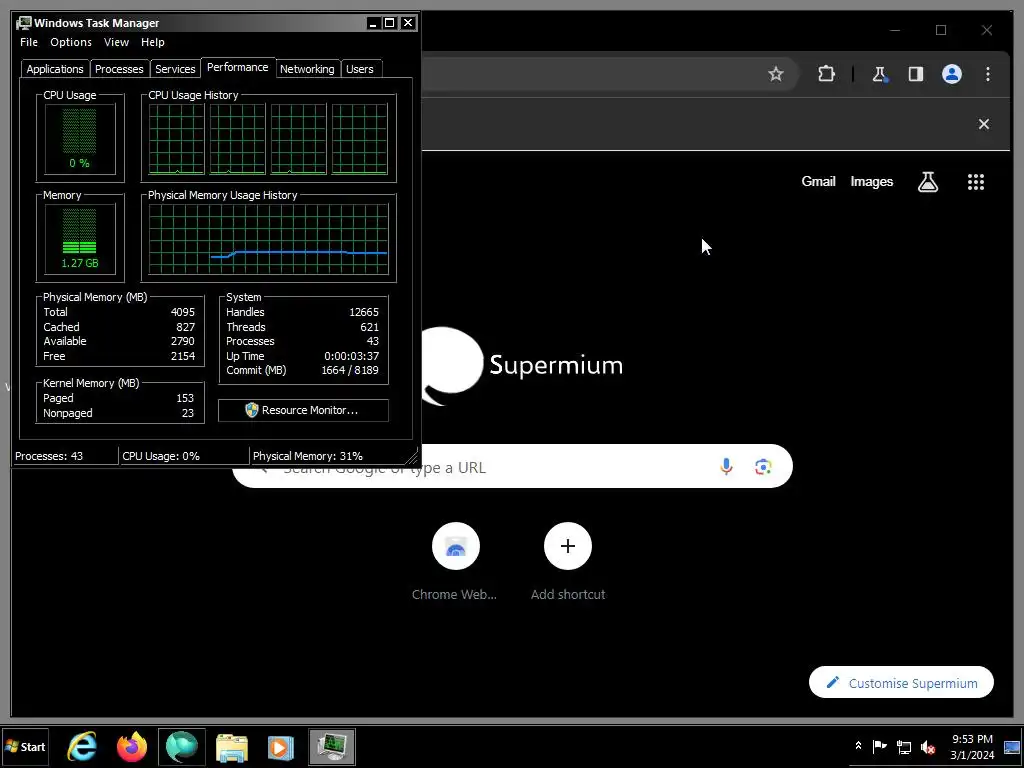
Task: Open the Windows Start button
Action: click(x=25, y=746)
